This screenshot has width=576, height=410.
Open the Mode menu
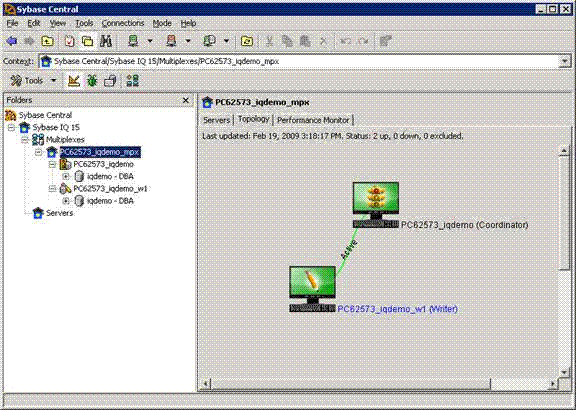(x=162, y=23)
